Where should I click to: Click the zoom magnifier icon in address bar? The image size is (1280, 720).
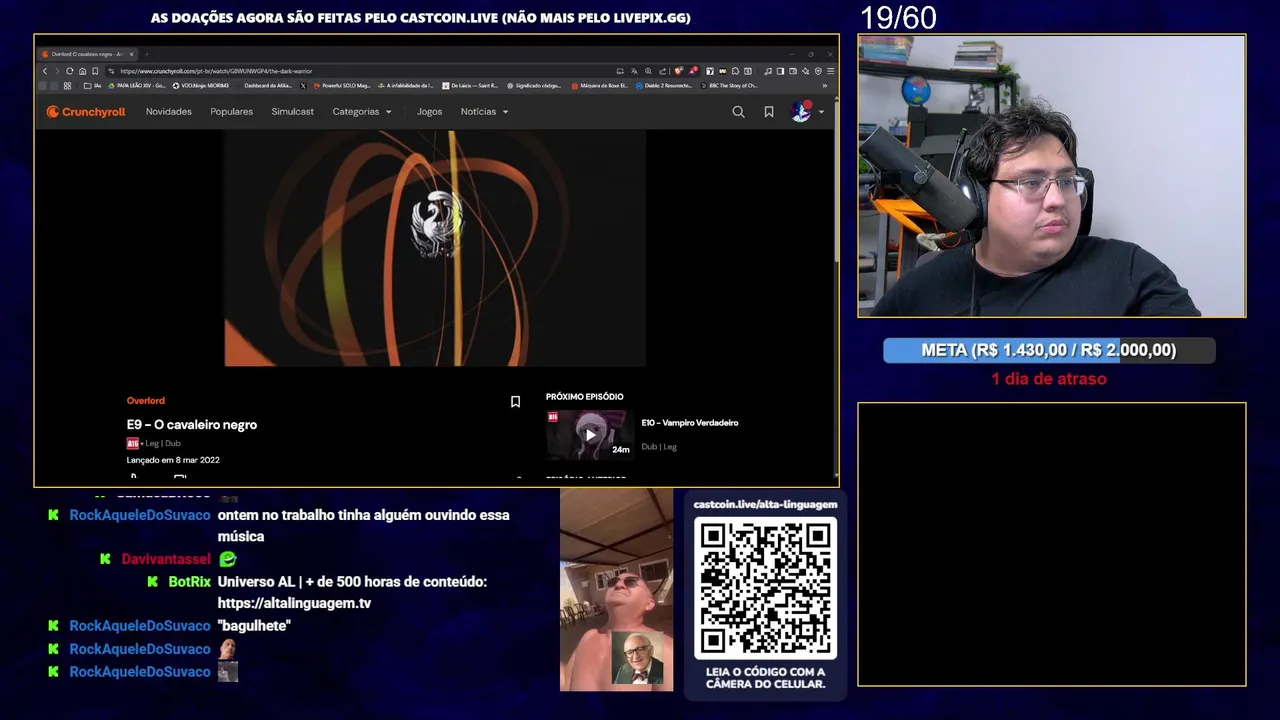coord(648,71)
